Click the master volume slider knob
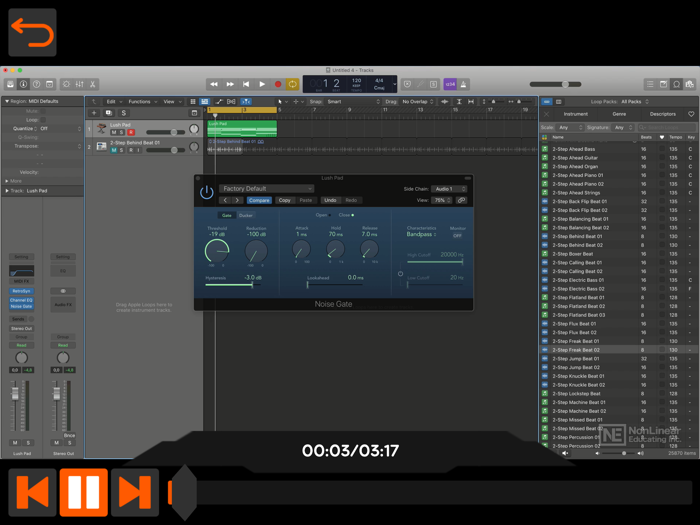The height and width of the screenshot is (525, 700). (565, 84)
